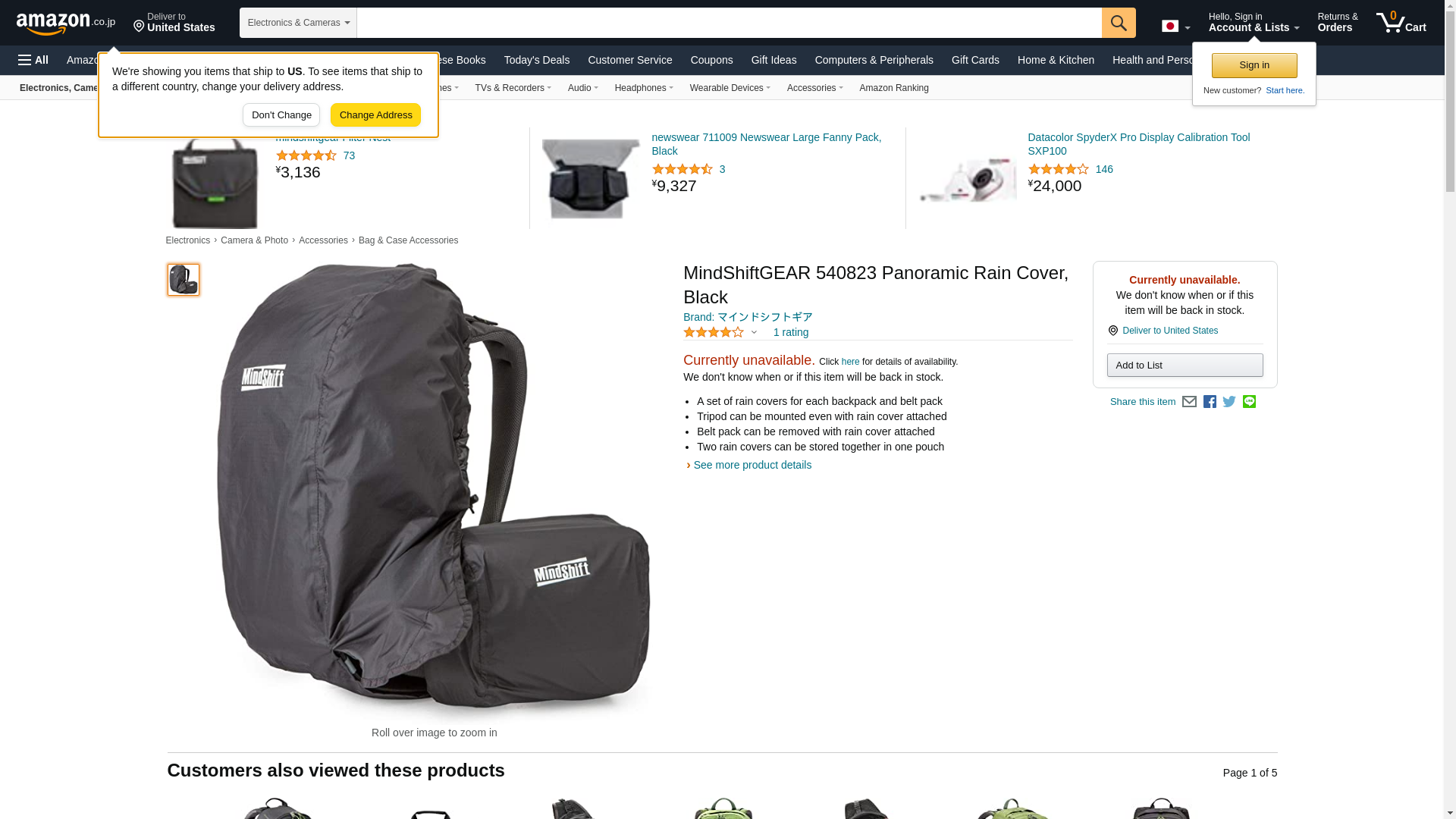The image size is (1456, 819).
Task: Go to Amazon.co.jp home logo
Action: tap(66, 23)
